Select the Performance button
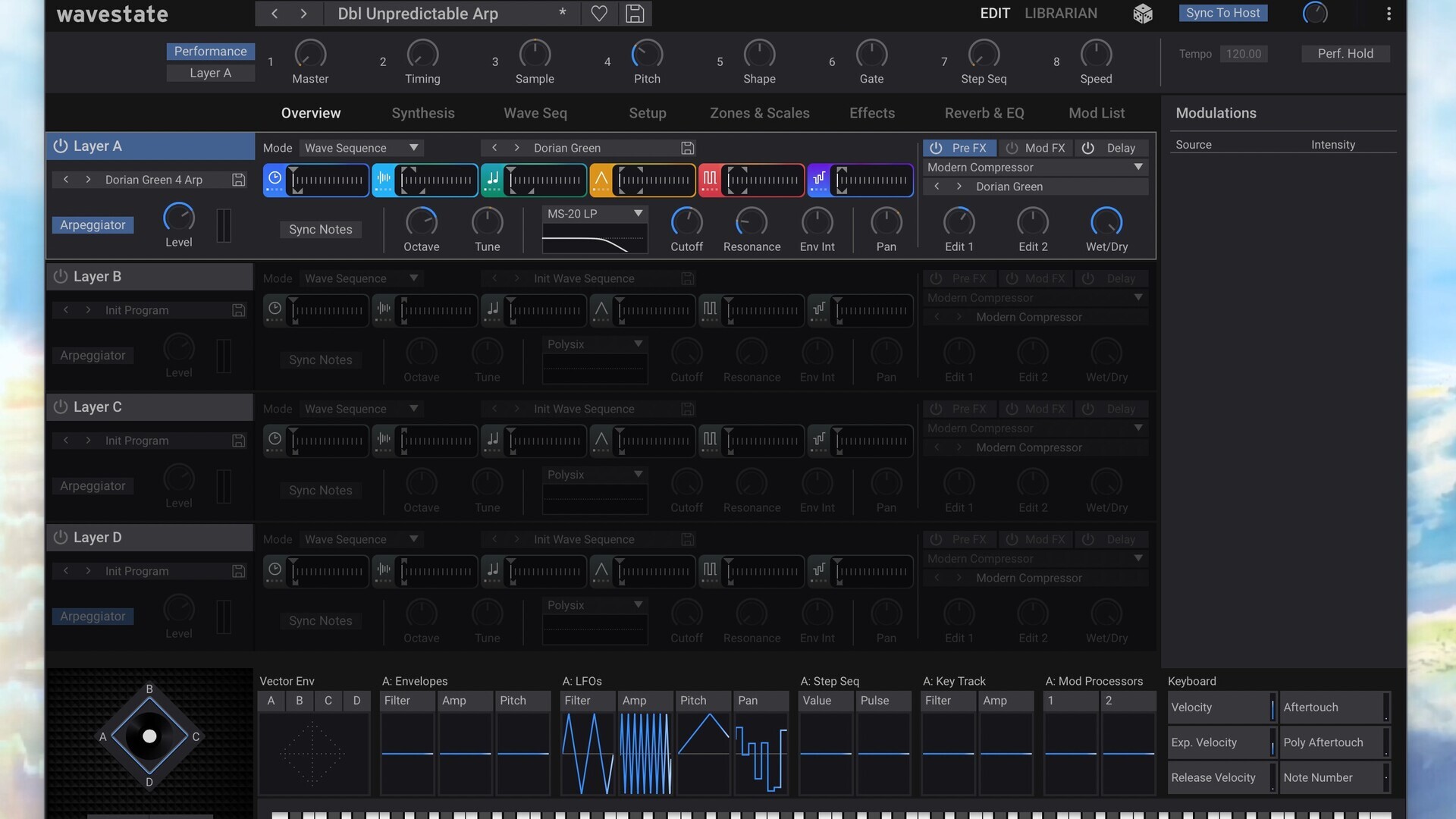Screen dimensions: 1456x819 click(x=210, y=51)
